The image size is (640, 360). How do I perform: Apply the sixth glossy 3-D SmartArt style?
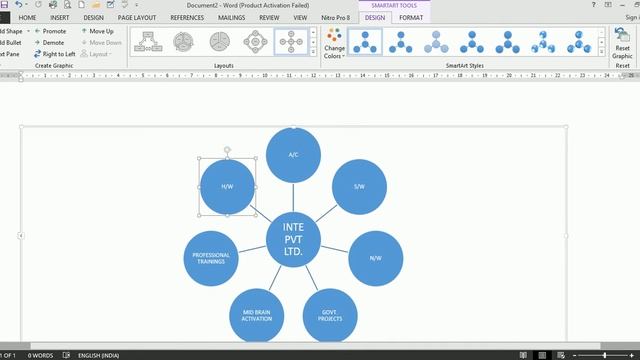[543, 42]
